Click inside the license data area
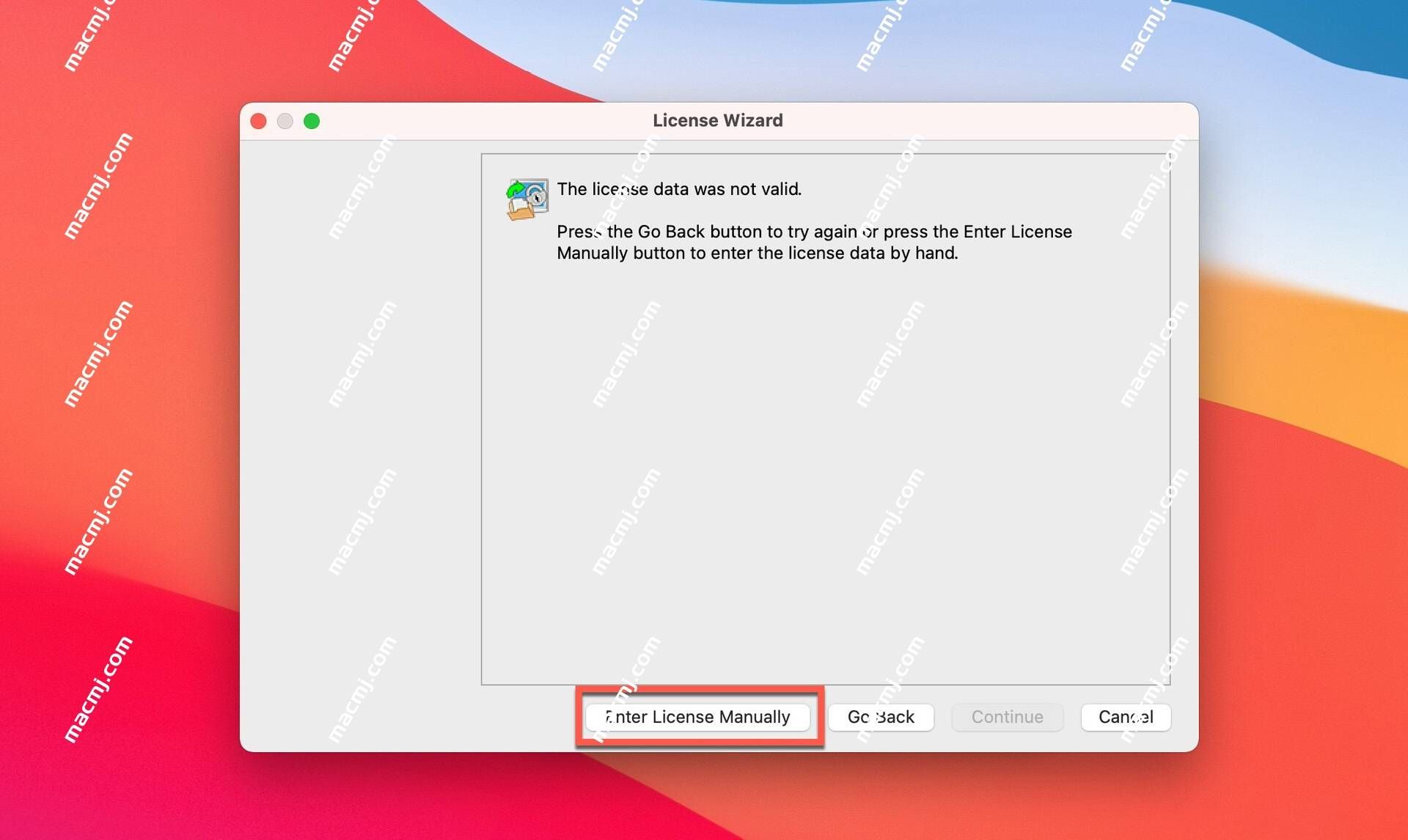 (x=822, y=420)
